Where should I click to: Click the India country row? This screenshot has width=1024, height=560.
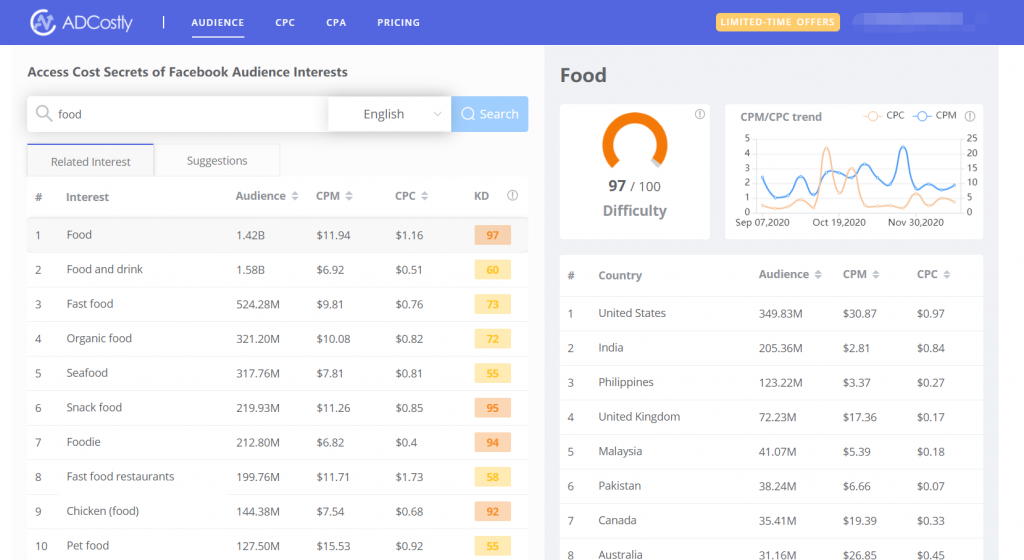point(771,348)
